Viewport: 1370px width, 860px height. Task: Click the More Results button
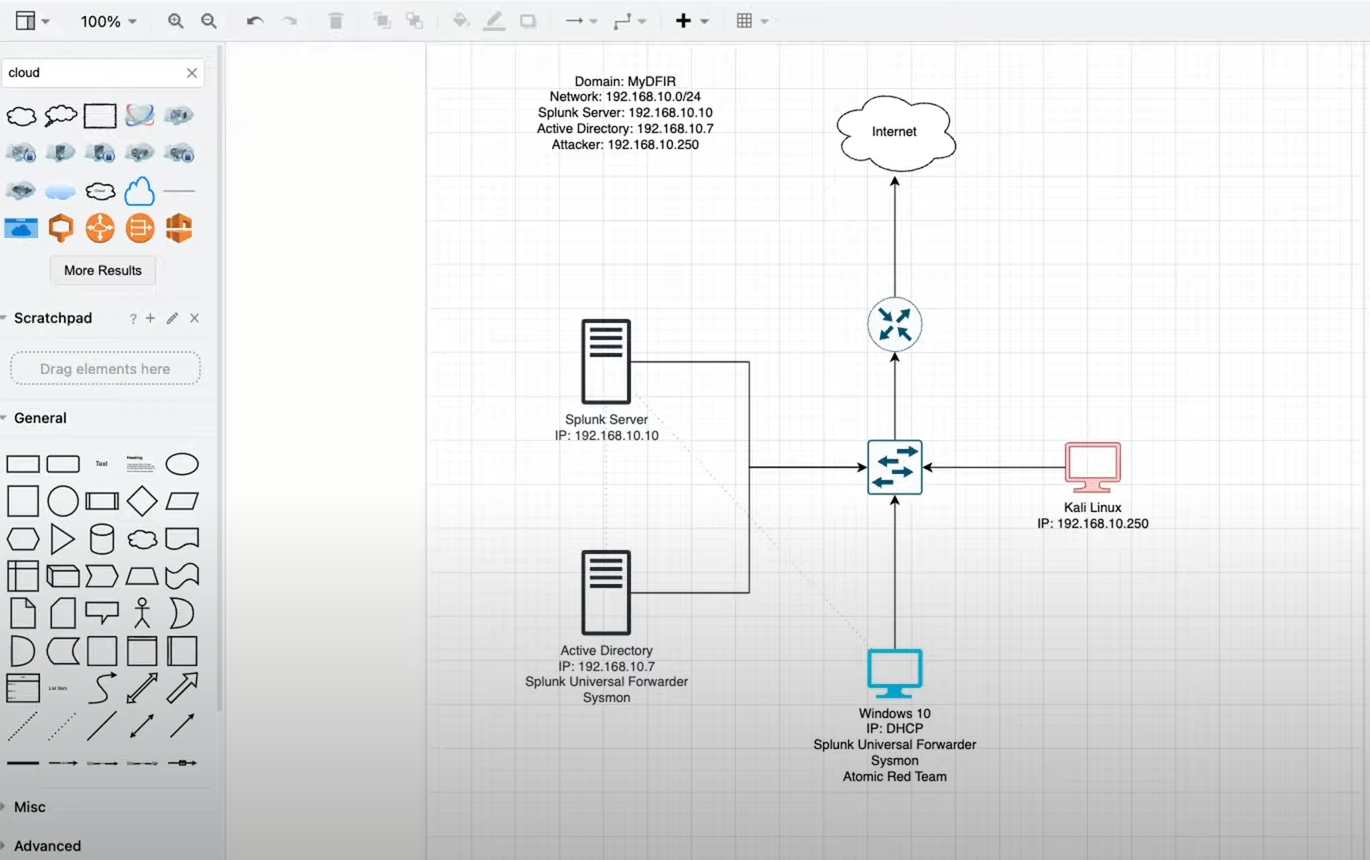tap(103, 270)
